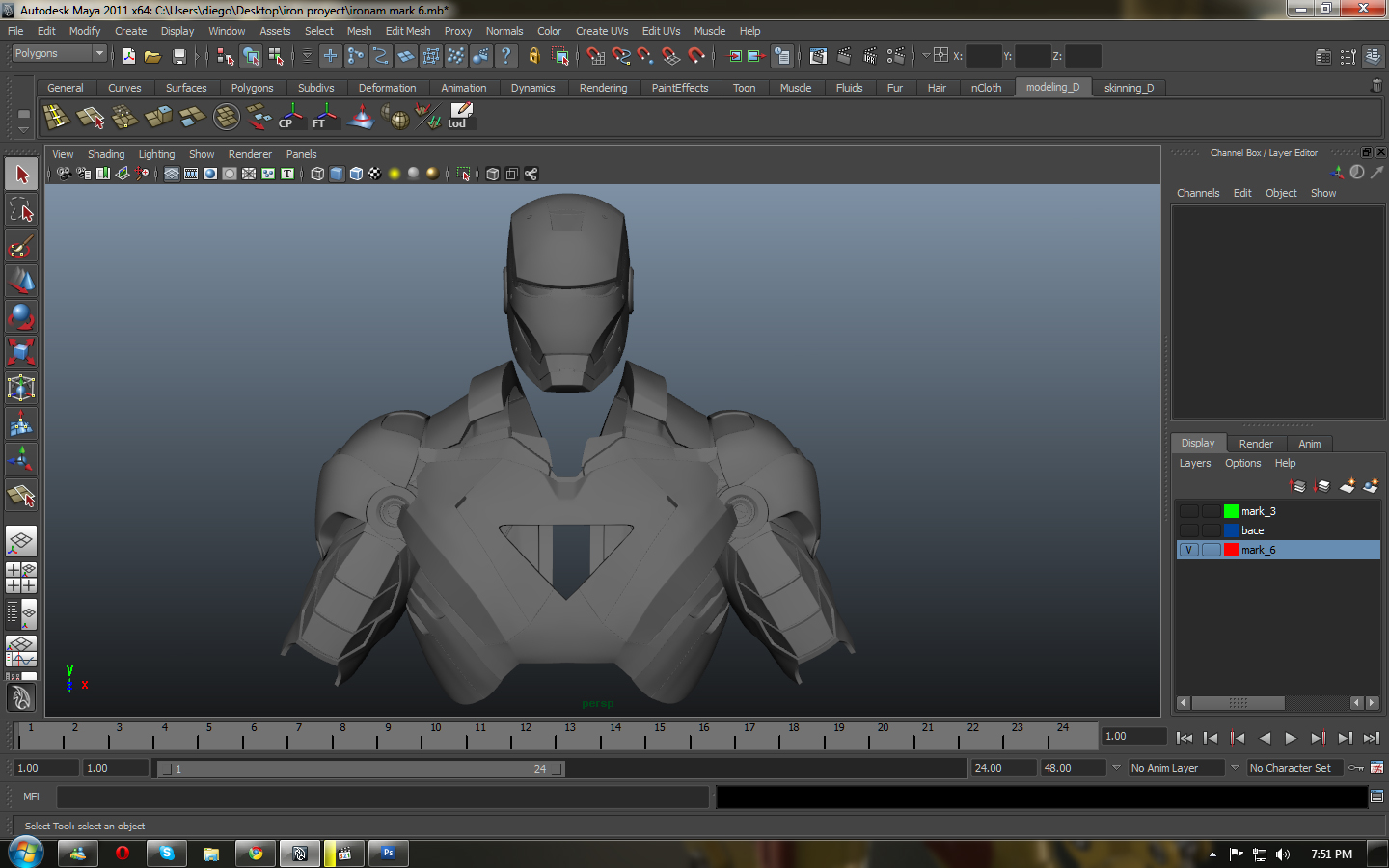
Task: Click the Photoshop icon in the taskbar
Action: pyautogui.click(x=389, y=854)
